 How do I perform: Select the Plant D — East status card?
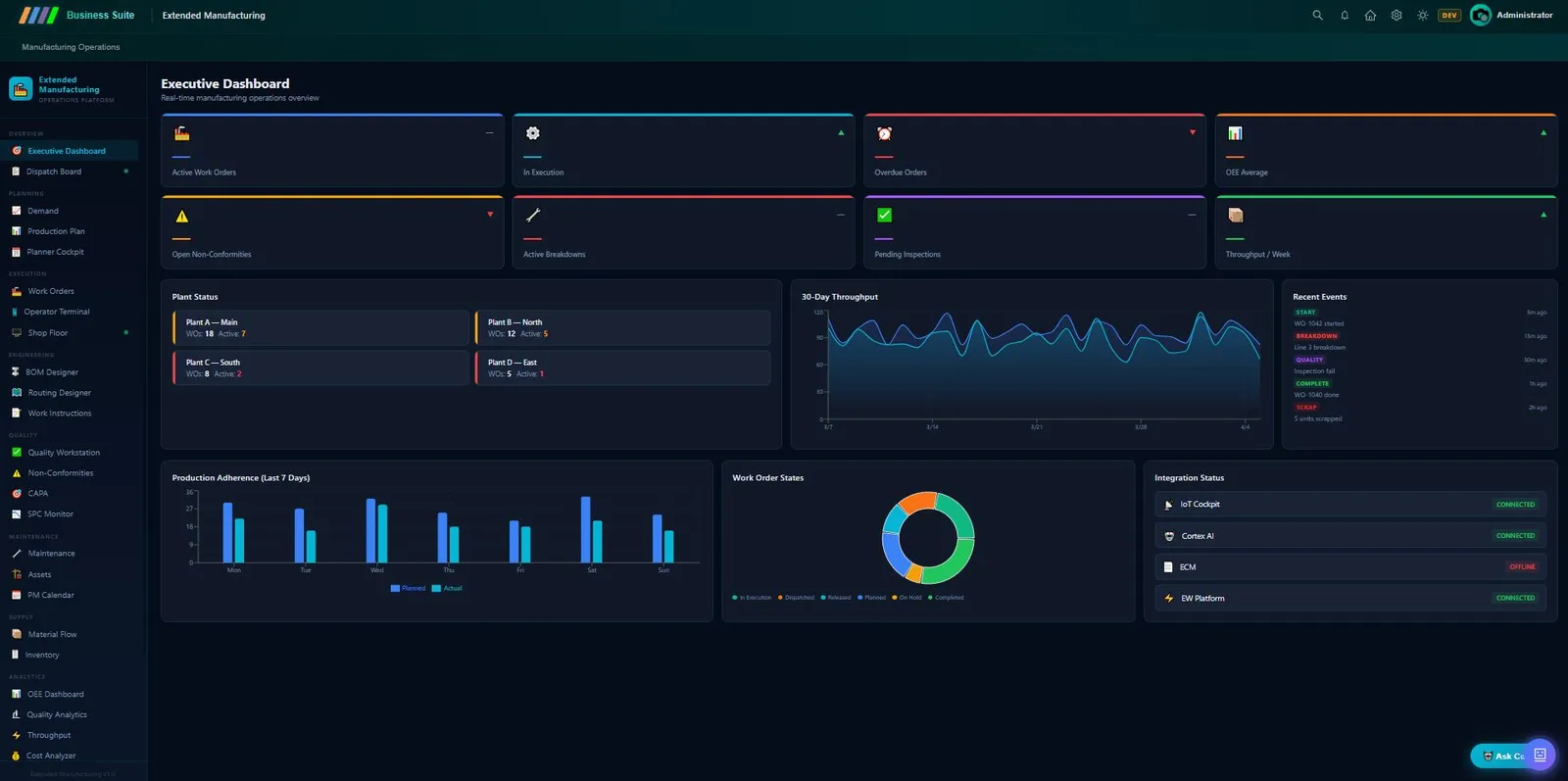pos(622,368)
